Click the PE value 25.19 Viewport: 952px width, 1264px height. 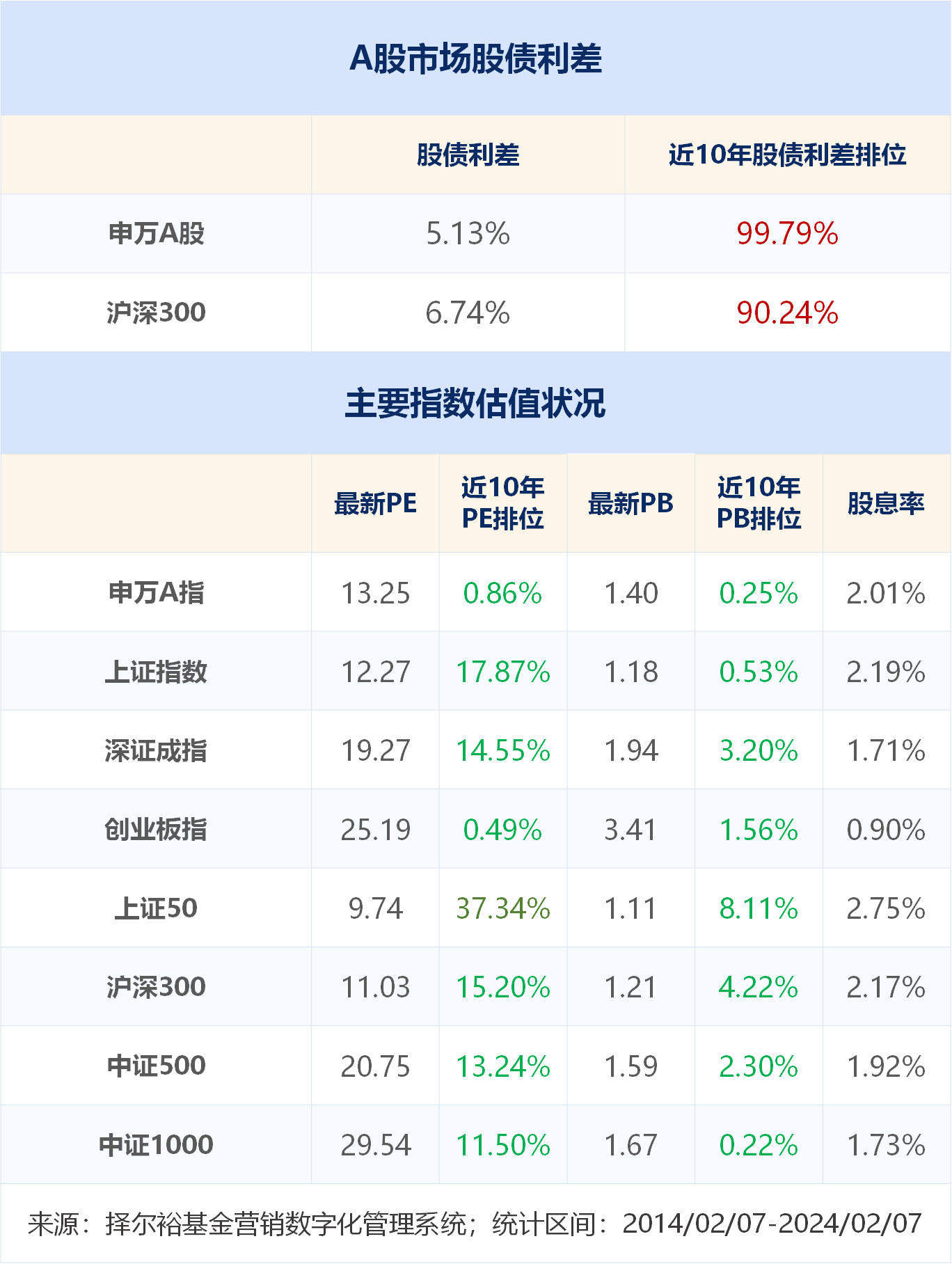coord(376,830)
